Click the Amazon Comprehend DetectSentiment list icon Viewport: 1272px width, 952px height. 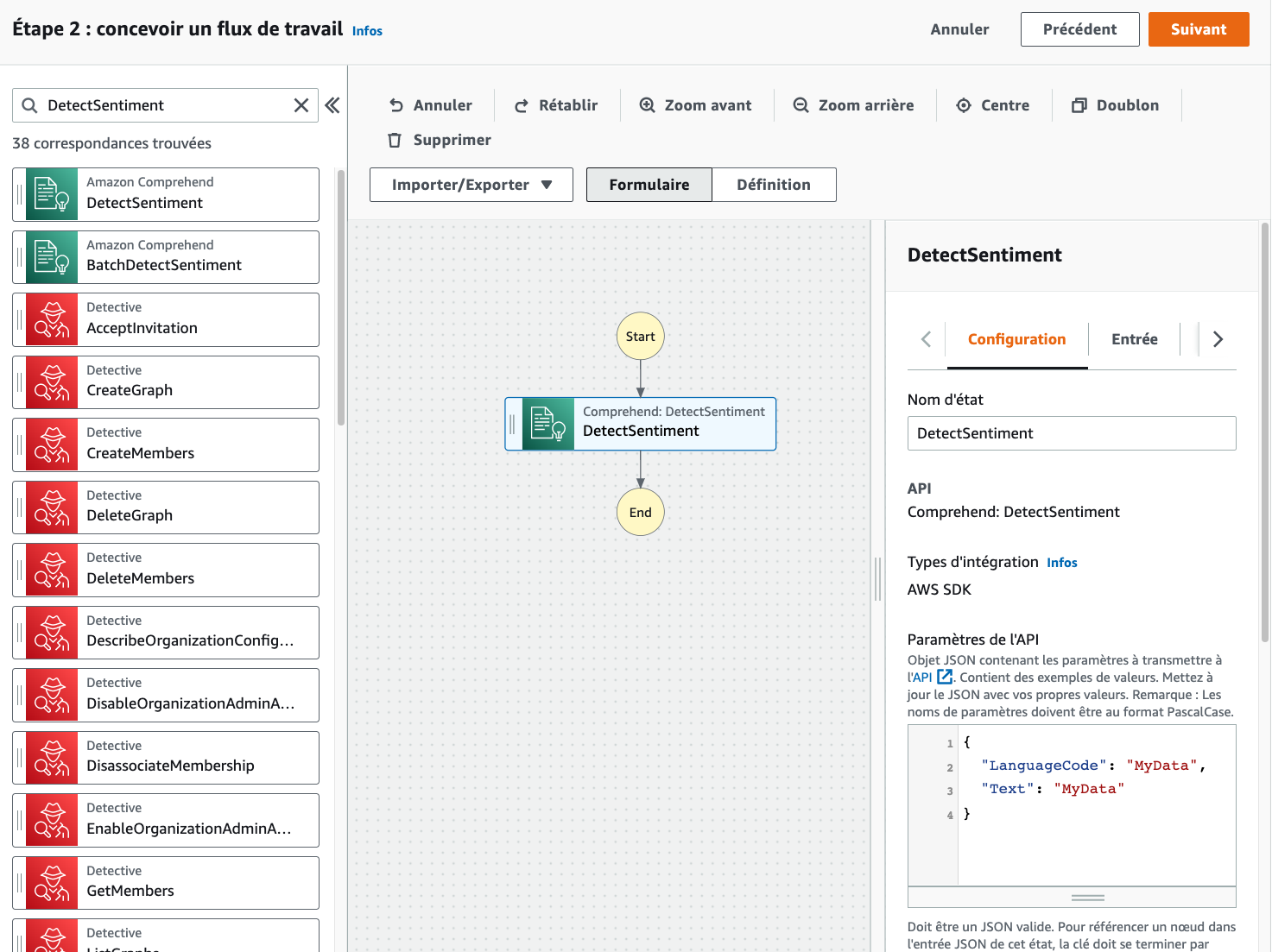click(52, 194)
